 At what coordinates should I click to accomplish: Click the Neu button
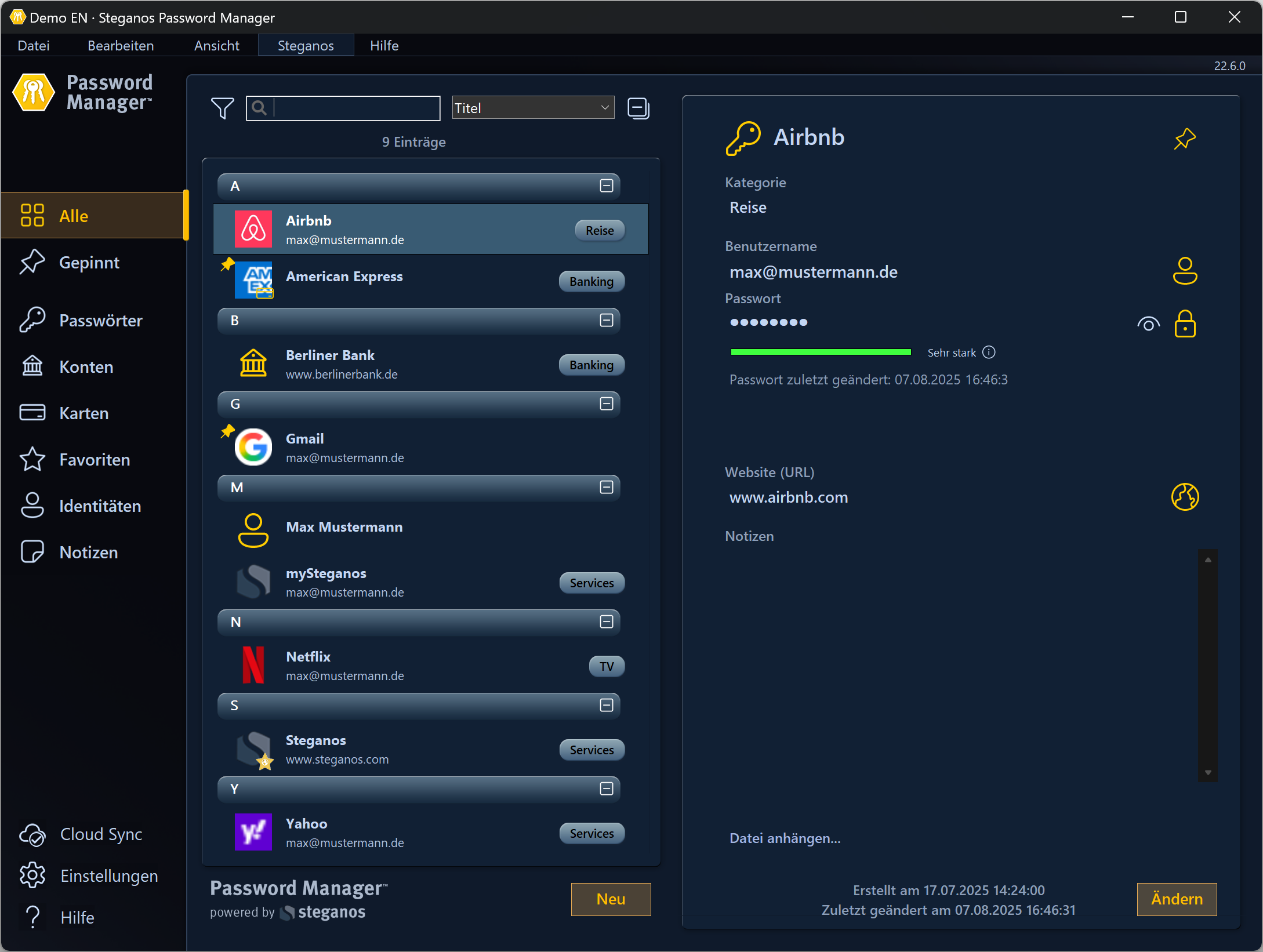pyautogui.click(x=610, y=899)
